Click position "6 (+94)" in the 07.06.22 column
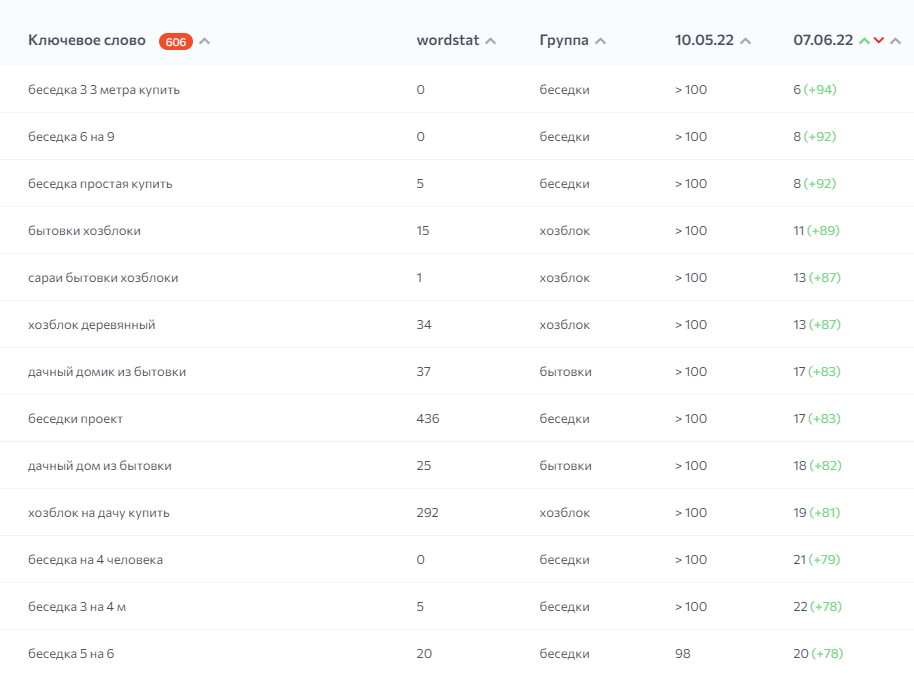914x673 pixels. 815,90
